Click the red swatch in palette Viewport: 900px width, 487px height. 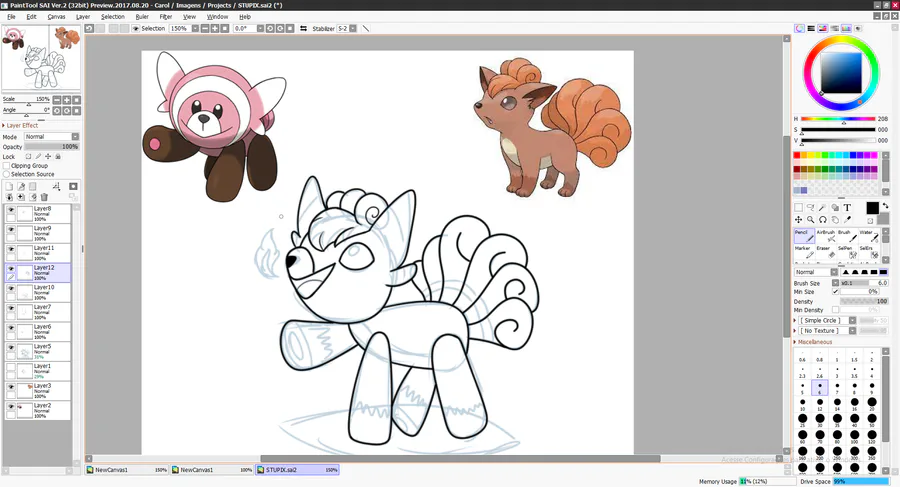click(x=797, y=156)
